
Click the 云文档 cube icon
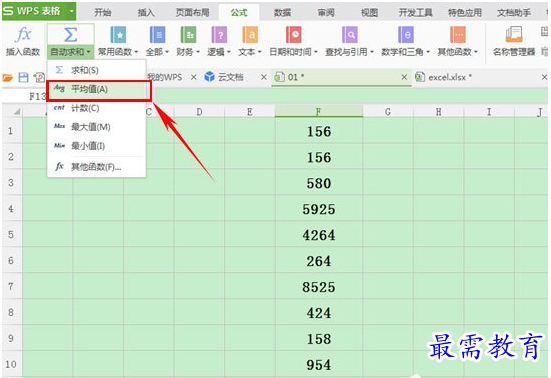click(209, 77)
